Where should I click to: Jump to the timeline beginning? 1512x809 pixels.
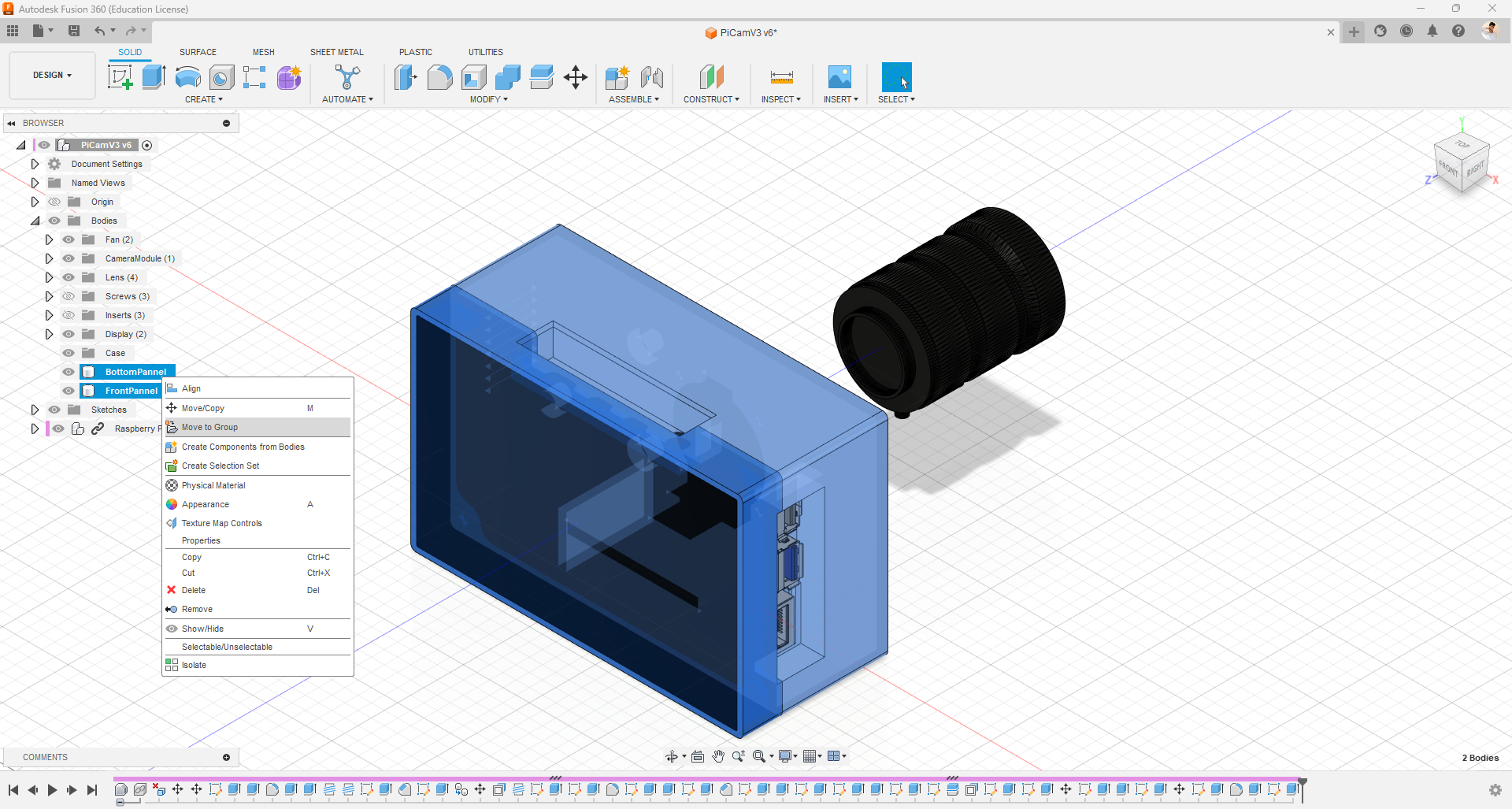(13, 790)
